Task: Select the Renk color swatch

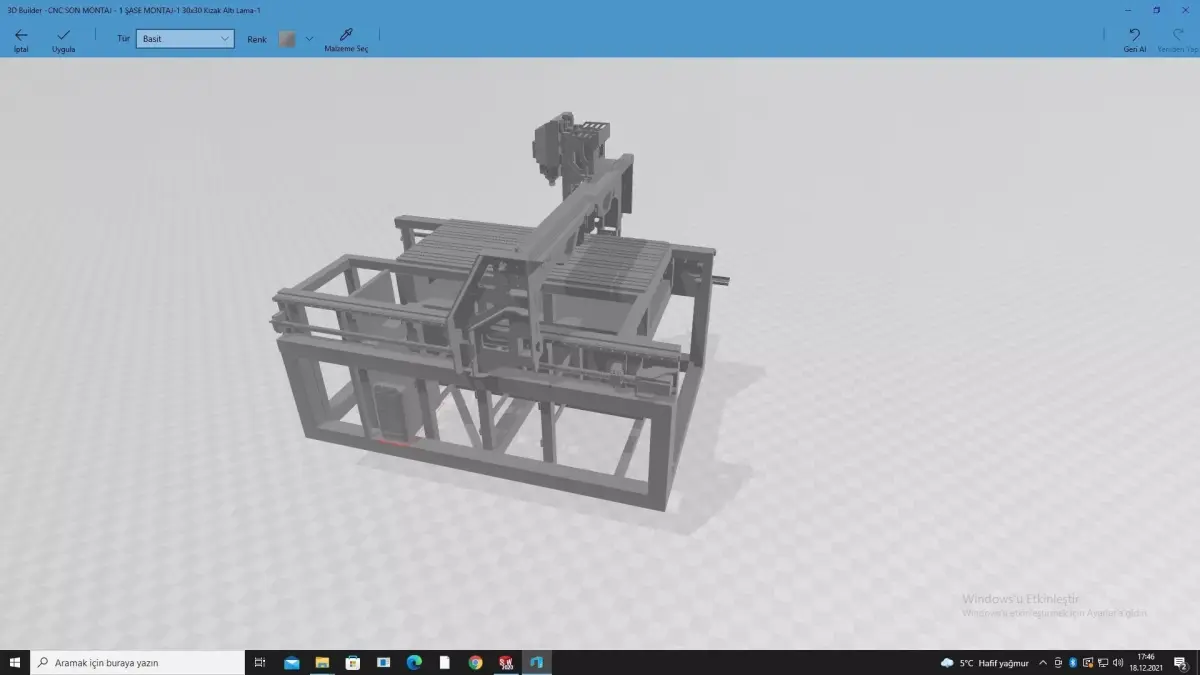Action: tap(287, 38)
